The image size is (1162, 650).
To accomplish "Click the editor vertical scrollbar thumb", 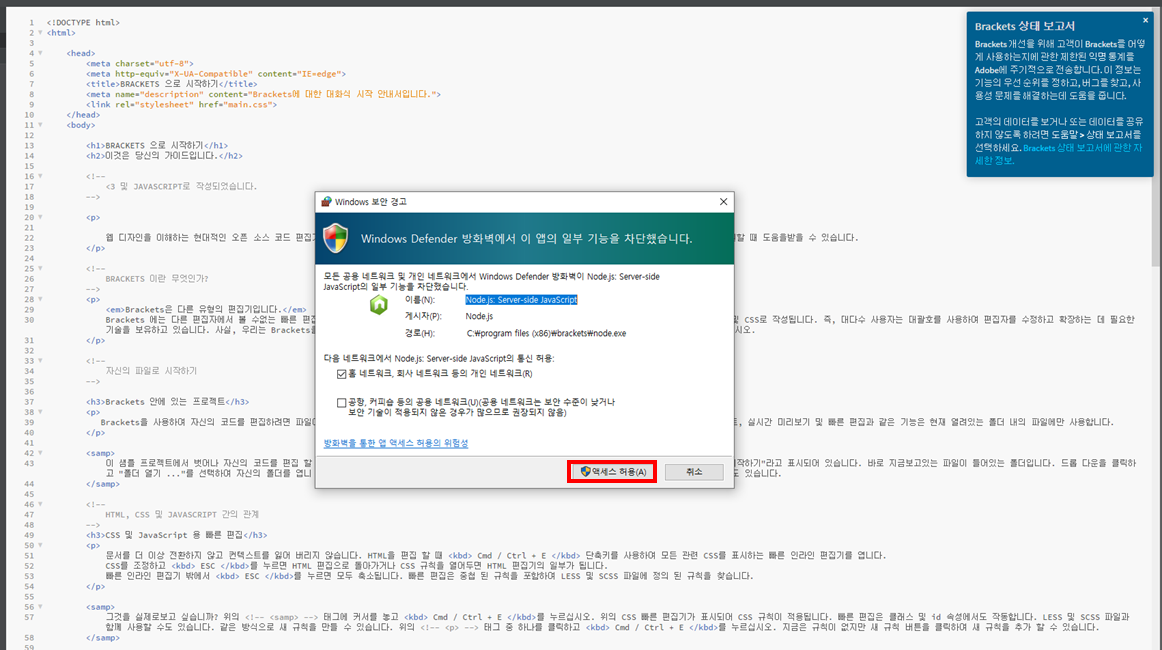I will (x=1155, y=137).
